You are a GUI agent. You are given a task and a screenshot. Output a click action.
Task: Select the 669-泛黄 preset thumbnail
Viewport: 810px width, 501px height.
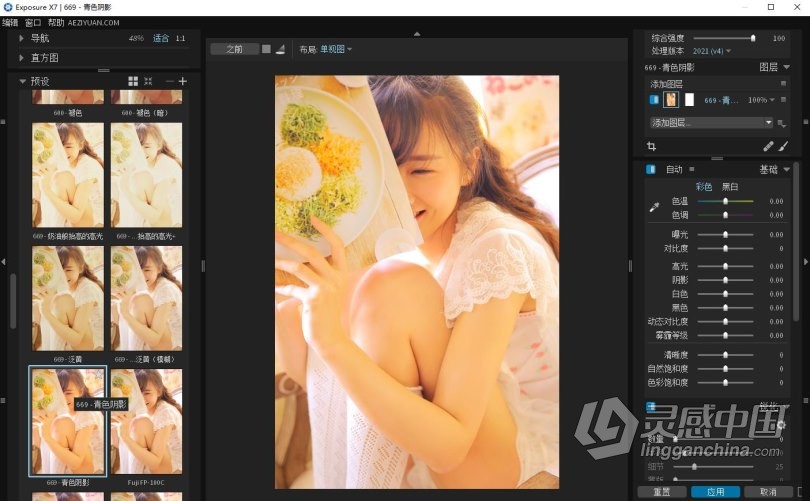click(68, 298)
